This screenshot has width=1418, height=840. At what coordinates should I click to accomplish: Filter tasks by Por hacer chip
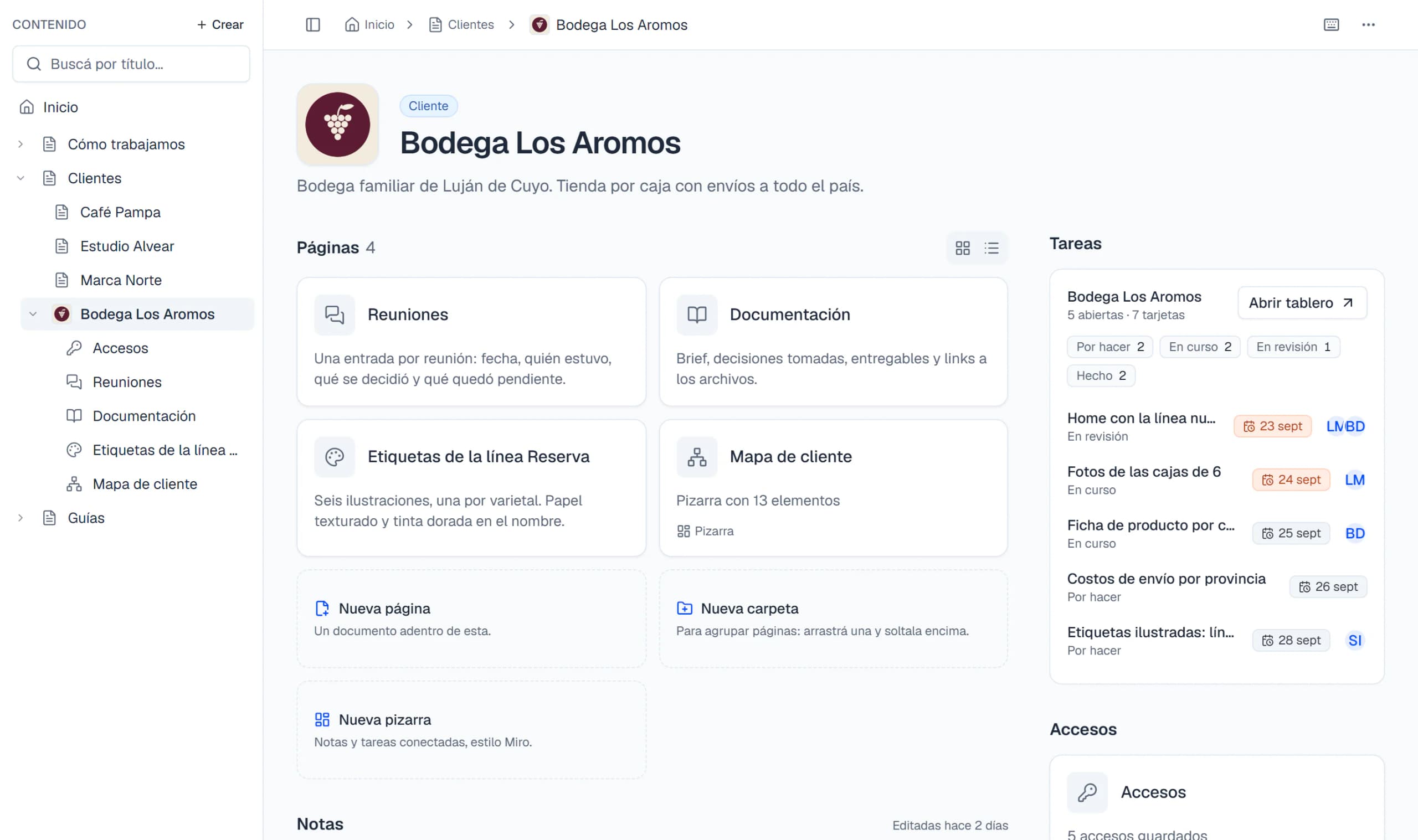click(1109, 347)
